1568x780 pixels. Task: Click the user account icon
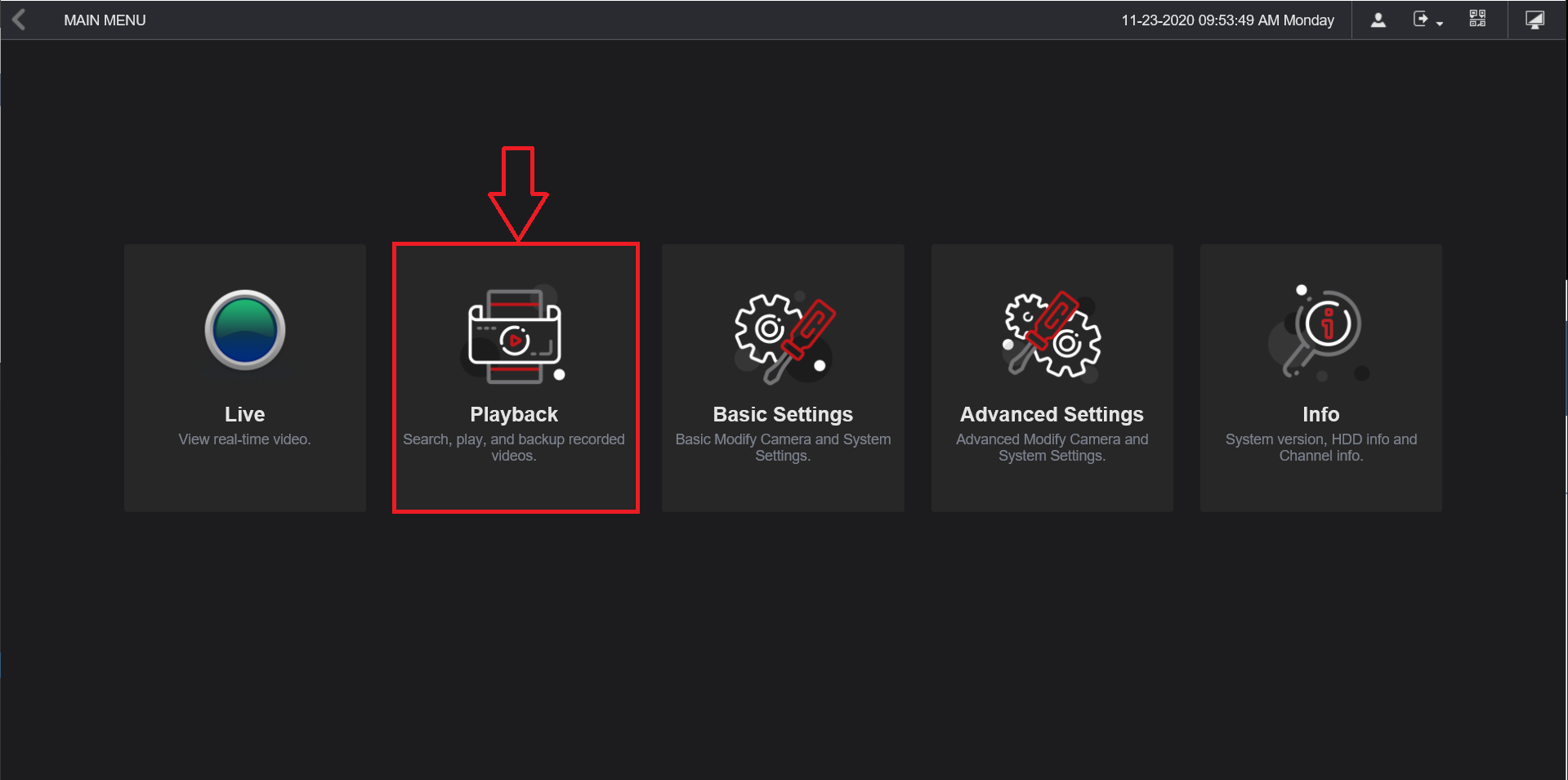pos(1378,20)
